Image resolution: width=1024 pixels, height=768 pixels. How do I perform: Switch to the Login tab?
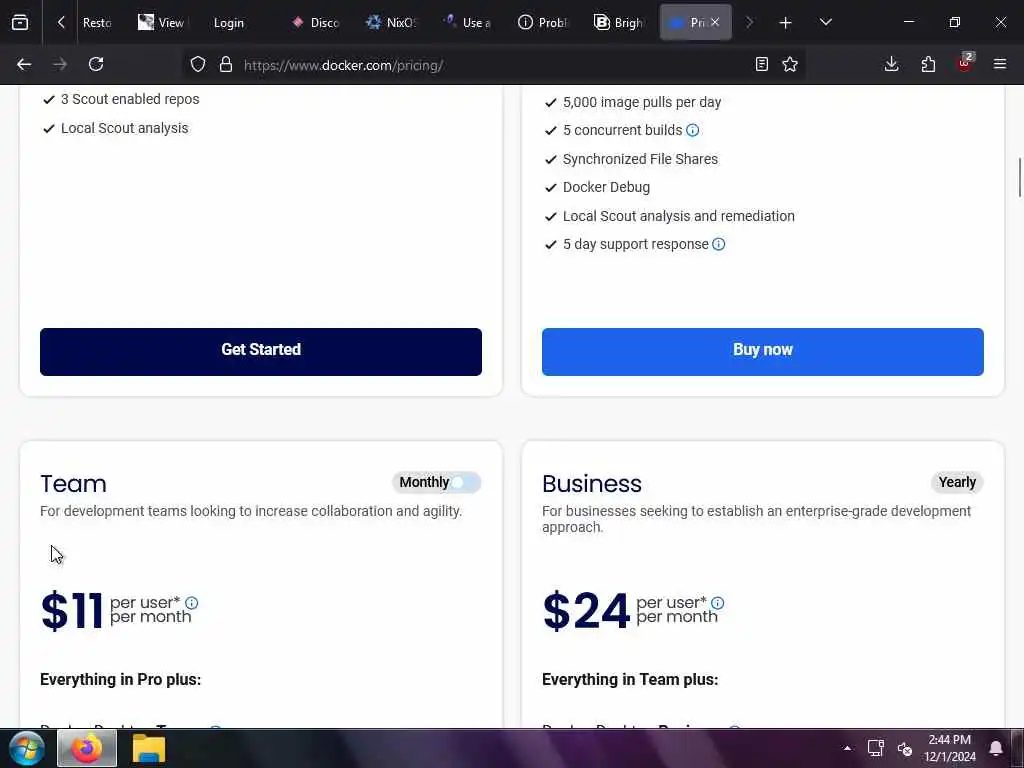pyautogui.click(x=229, y=23)
